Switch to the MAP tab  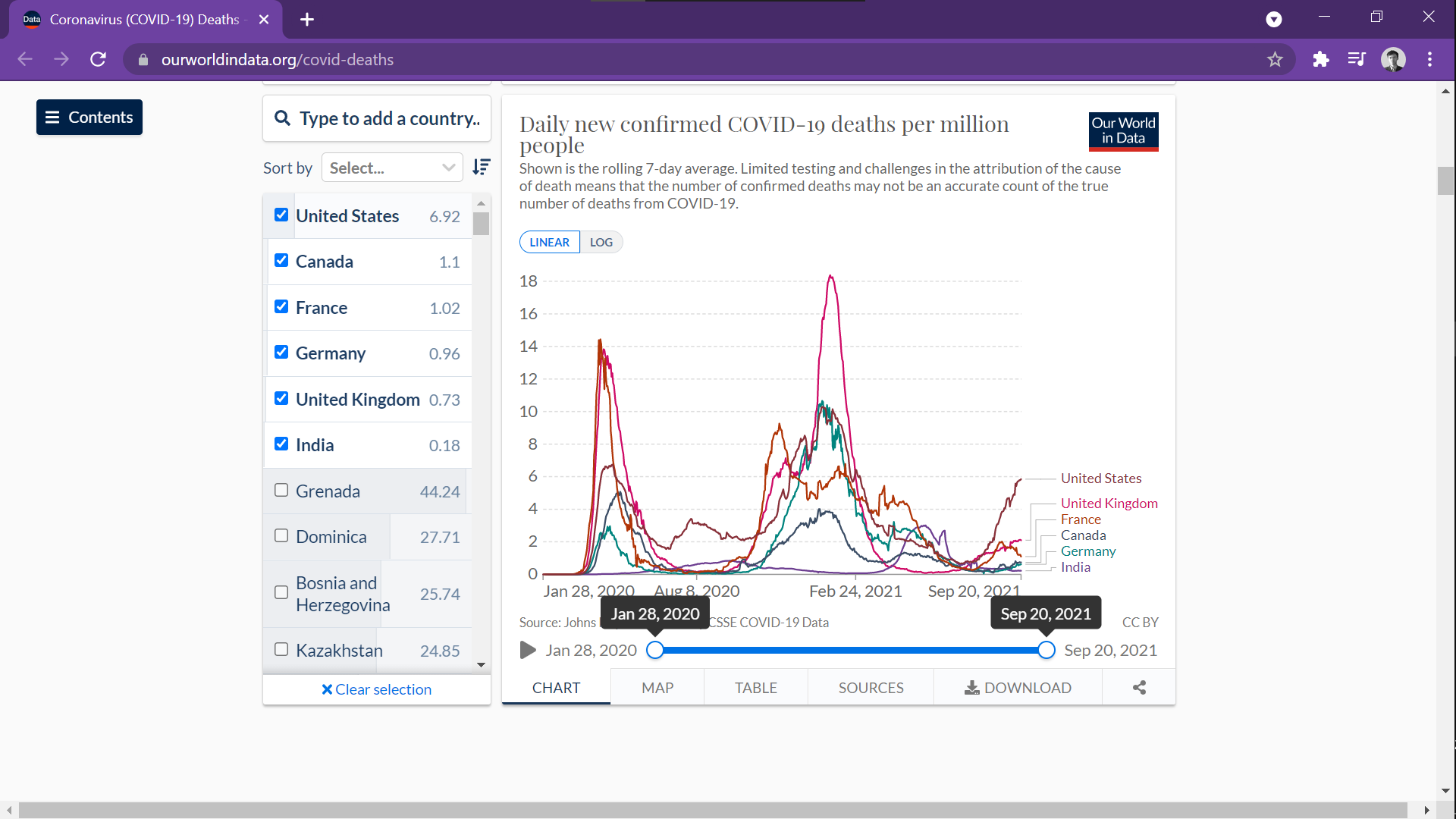point(657,688)
